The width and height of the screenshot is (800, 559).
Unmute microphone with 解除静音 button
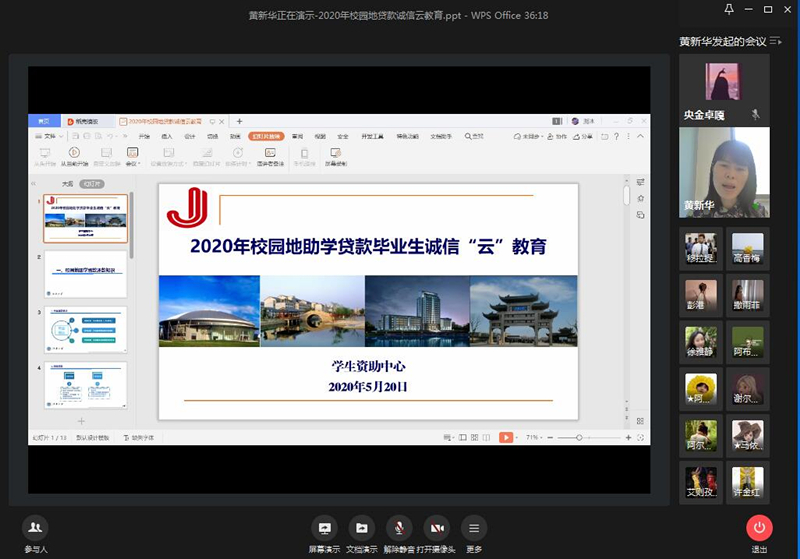(399, 527)
